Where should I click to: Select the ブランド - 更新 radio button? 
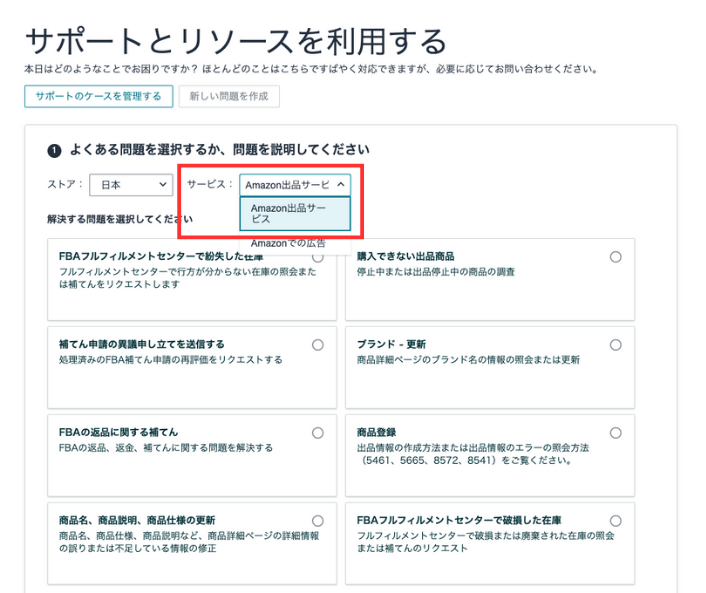click(615, 345)
